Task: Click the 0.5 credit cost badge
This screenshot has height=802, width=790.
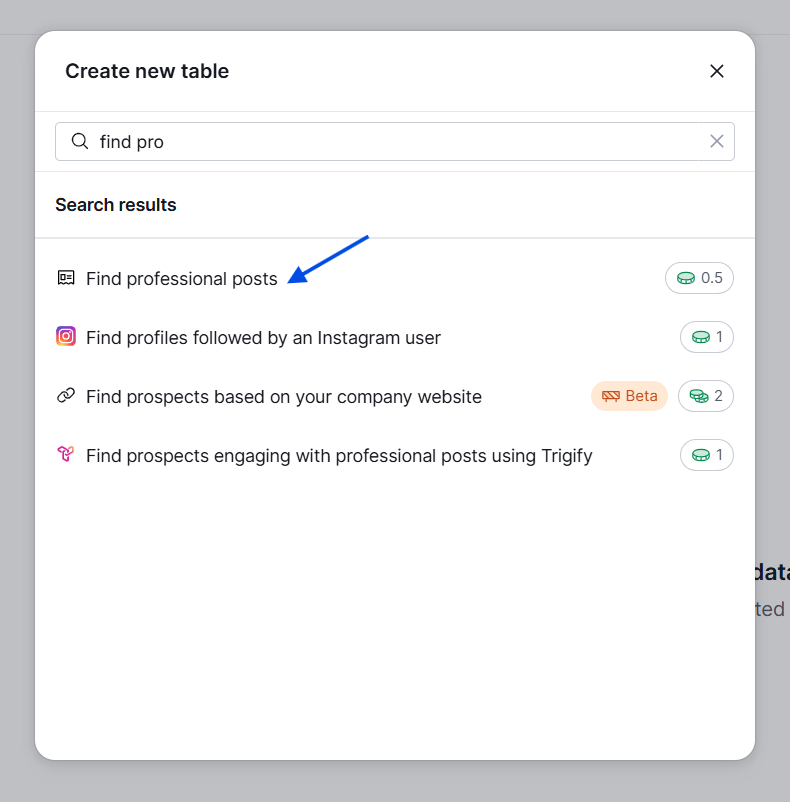Action: 699,278
